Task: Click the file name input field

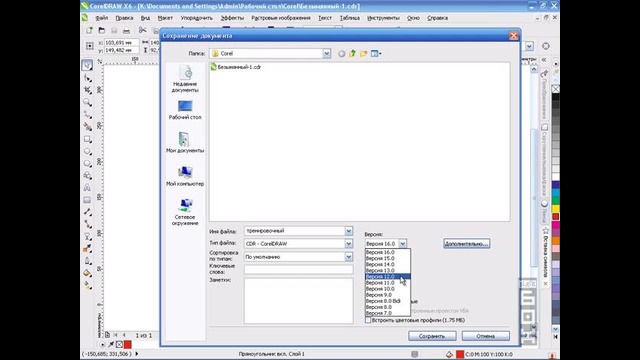Action: 295,231
